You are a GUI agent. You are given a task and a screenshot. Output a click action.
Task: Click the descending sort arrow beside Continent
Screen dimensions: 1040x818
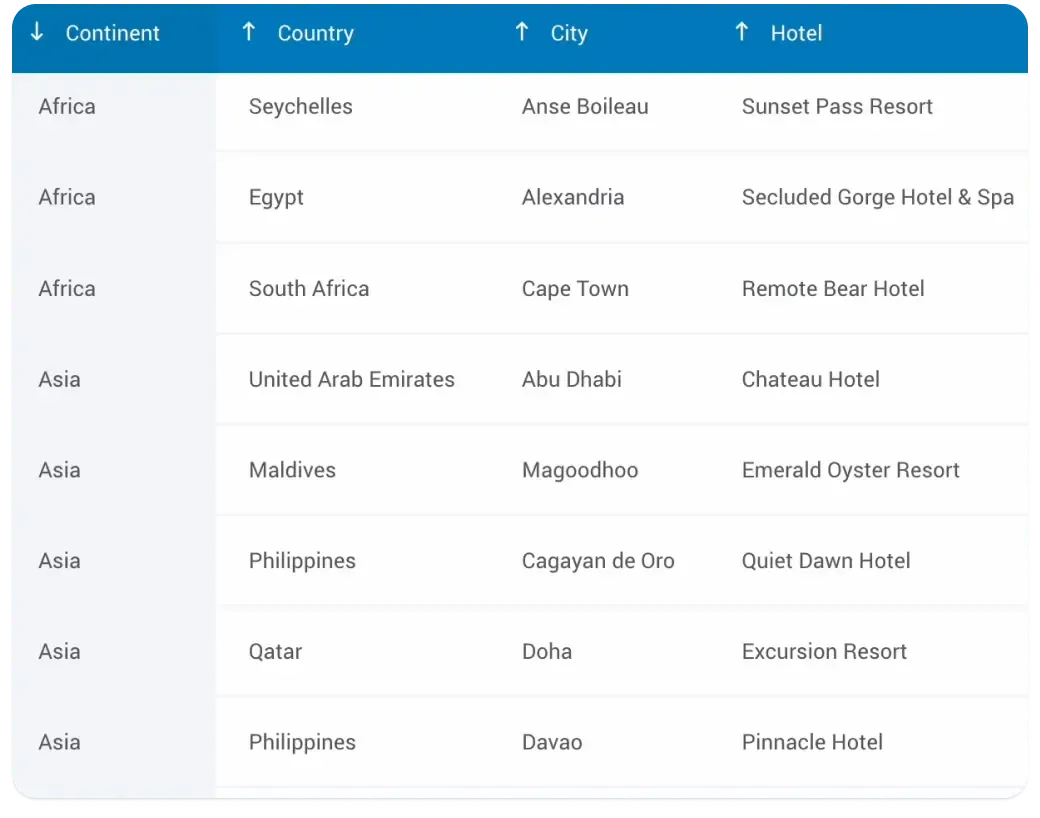pos(38,32)
